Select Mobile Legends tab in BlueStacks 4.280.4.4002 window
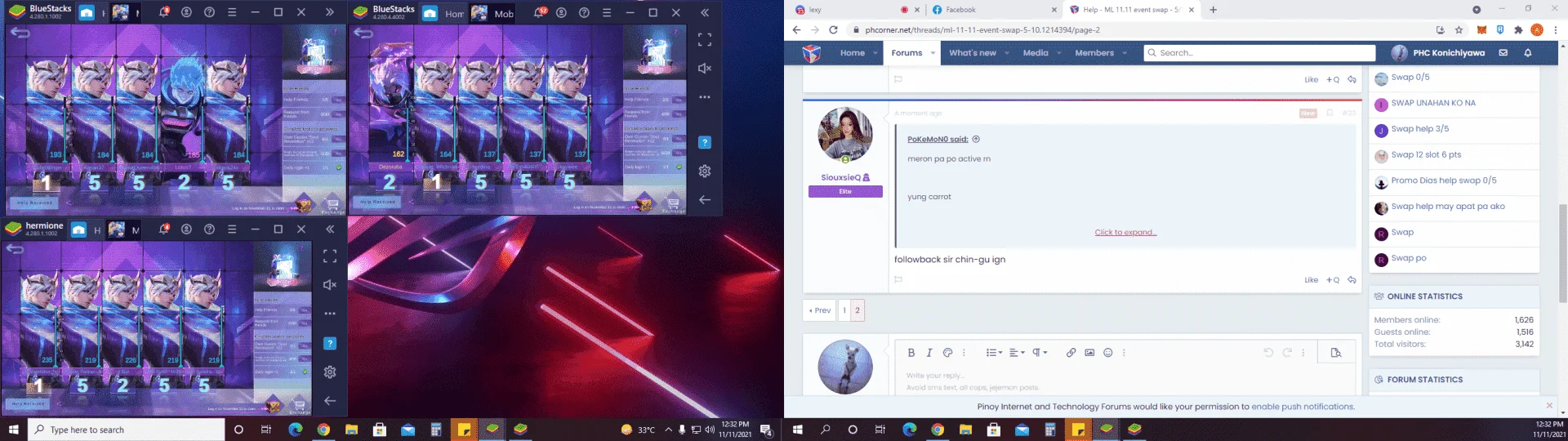The height and width of the screenshot is (441, 1568). tap(493, 13)
